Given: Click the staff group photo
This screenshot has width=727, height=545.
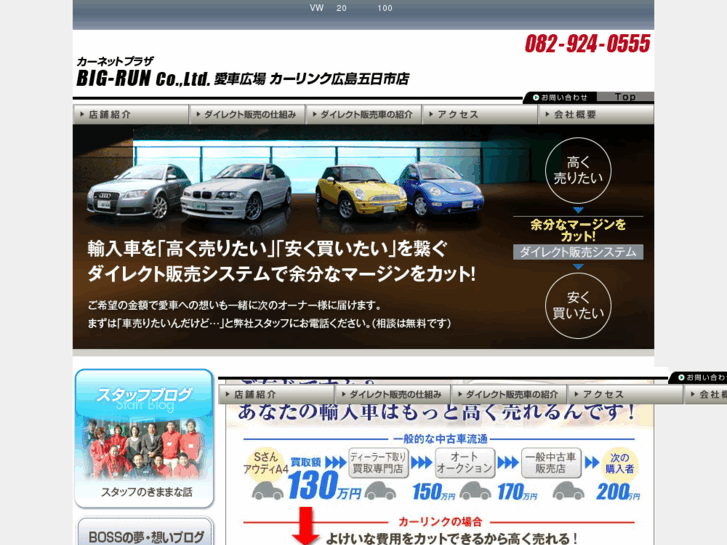Looking at the screenshot, I should tap(145, 449).
